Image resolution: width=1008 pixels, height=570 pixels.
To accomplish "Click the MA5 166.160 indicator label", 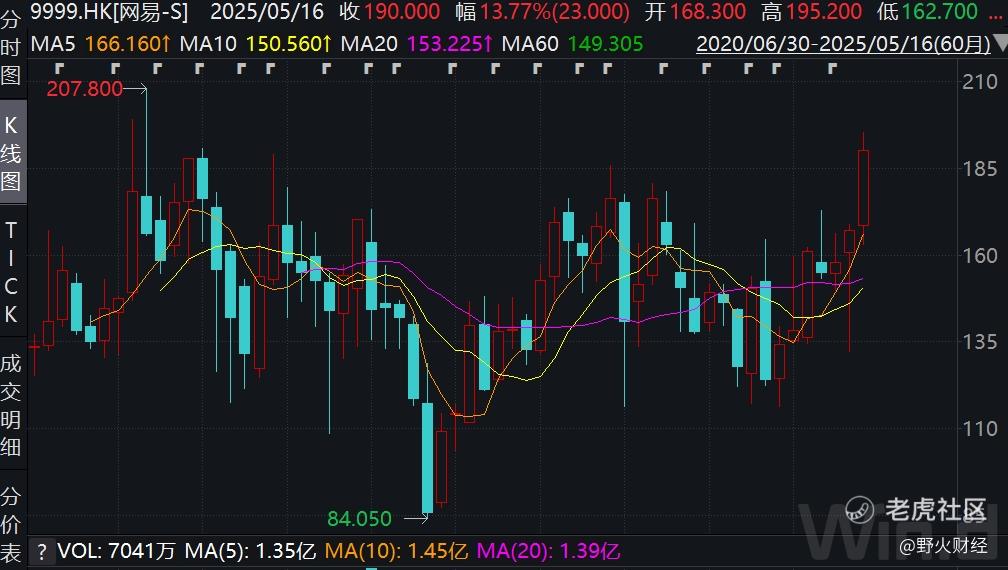I will click(101, 44).
